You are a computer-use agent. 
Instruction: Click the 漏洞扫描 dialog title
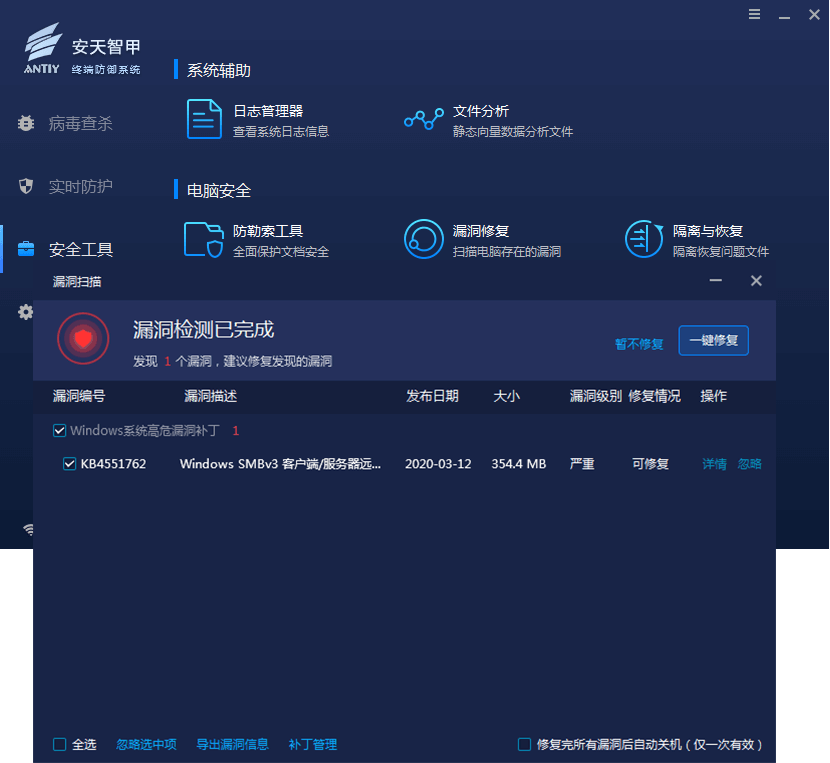[x=77, y=282]
